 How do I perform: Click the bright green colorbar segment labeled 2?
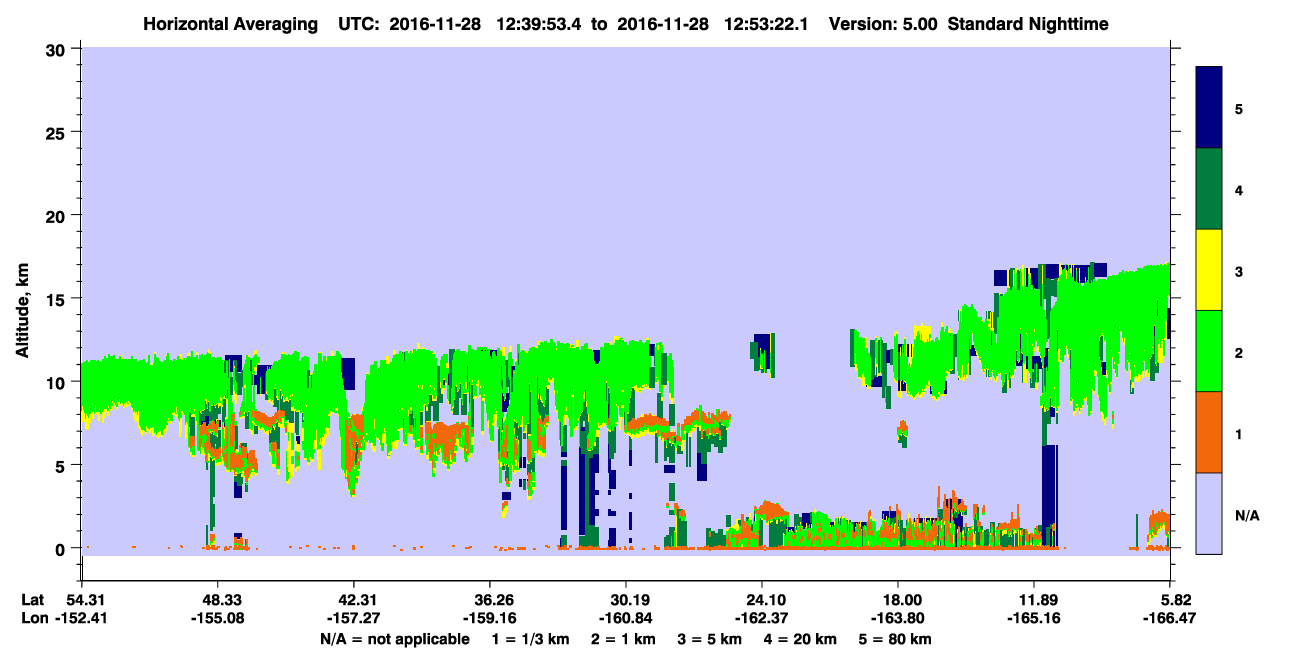[1209, 351]
